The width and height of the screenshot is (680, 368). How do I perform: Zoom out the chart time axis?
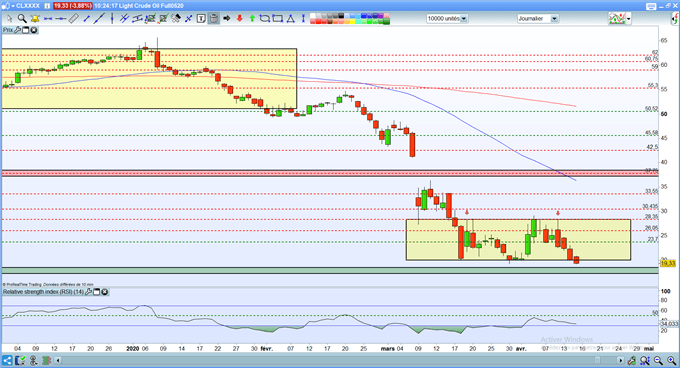658,360
